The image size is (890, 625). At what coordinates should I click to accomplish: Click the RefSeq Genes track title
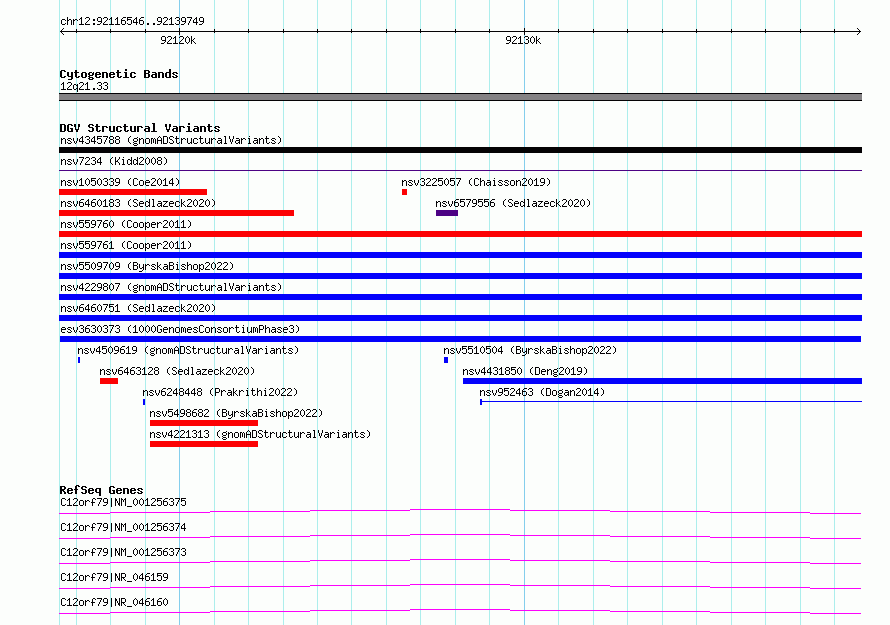point(101,490)
